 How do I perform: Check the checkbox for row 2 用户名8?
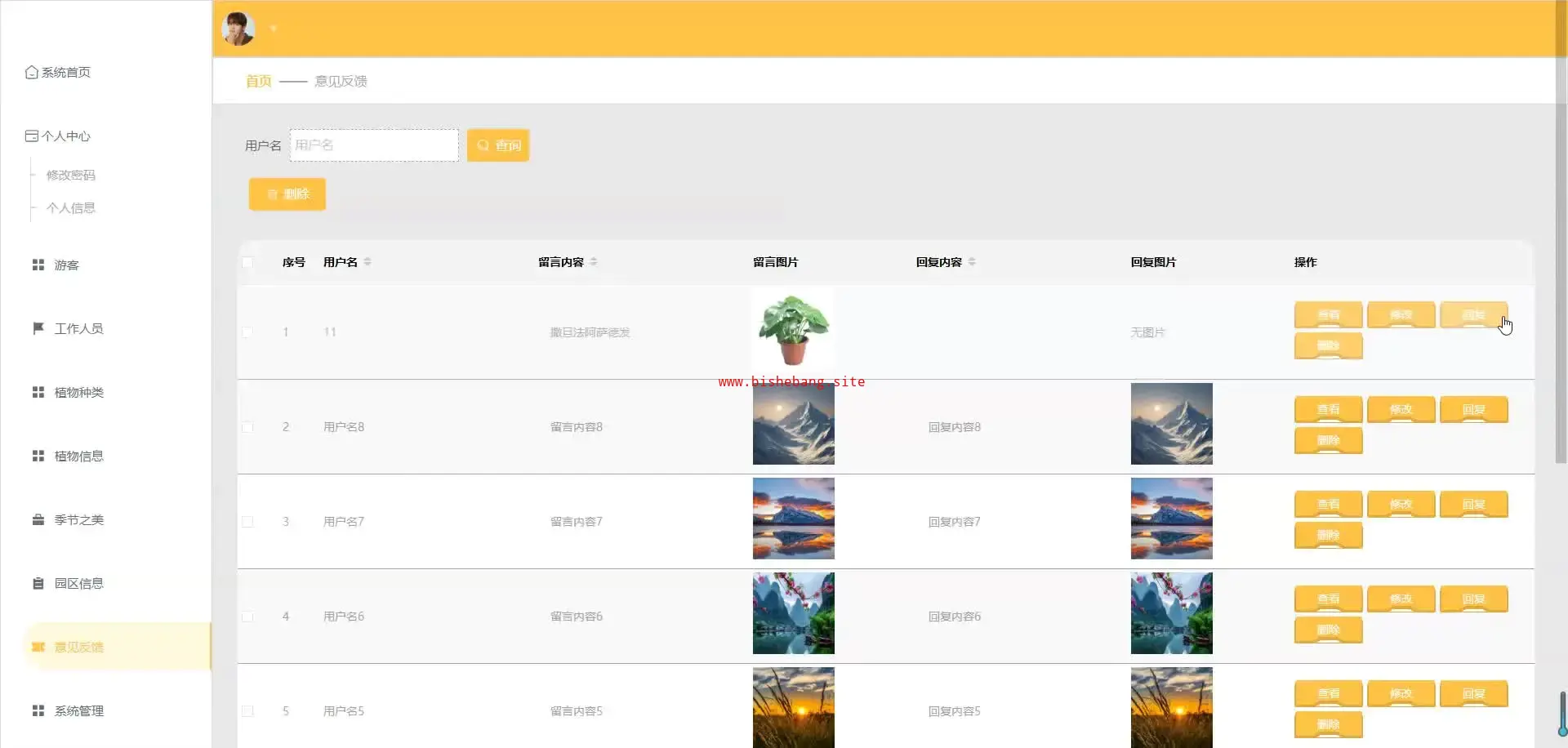click(x=247, y=427)
